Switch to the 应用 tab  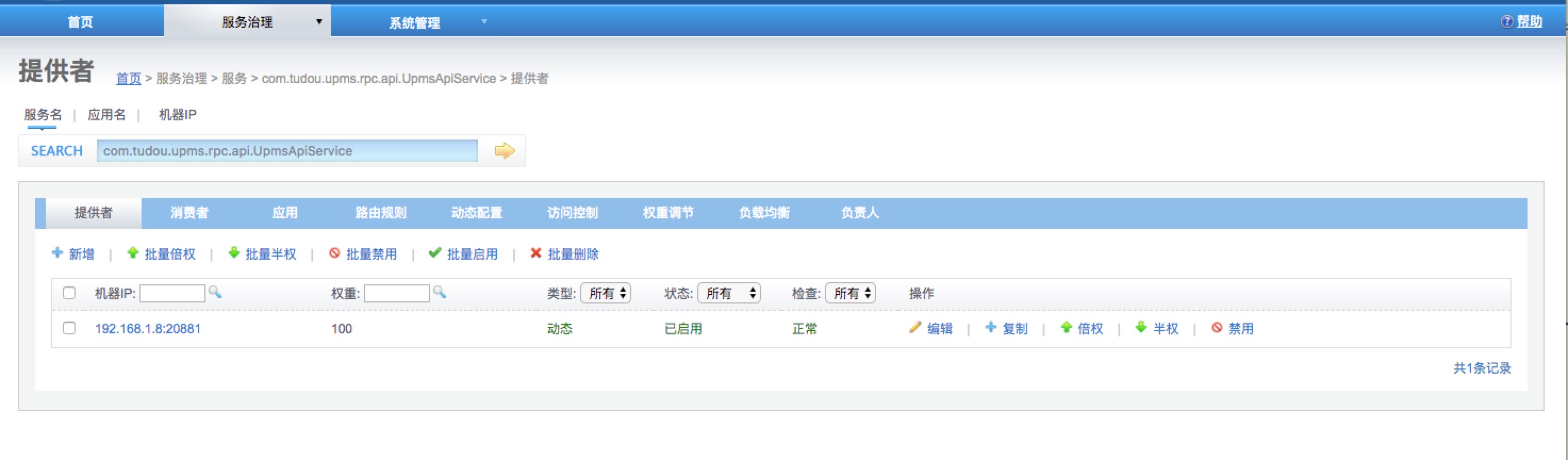tap(285, 212)
